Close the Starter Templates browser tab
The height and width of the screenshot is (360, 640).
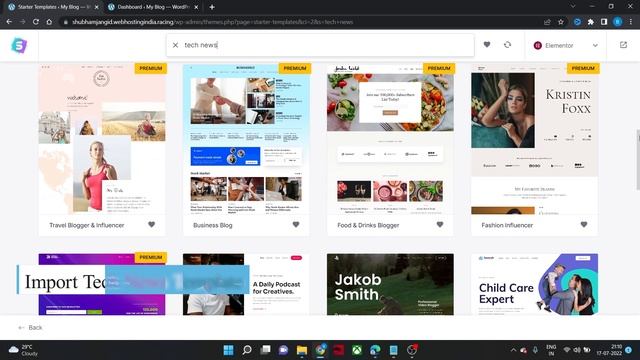[97, 7]
